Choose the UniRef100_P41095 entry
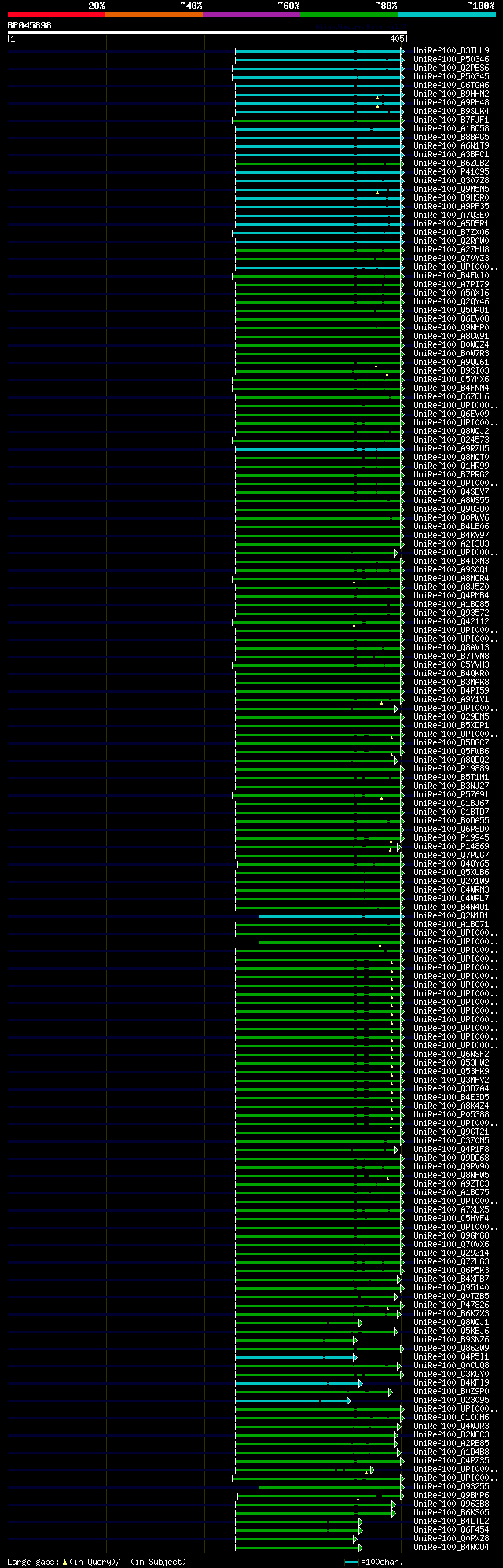The width and height of the screenshot is (503, 1568). tap(451, 171)
